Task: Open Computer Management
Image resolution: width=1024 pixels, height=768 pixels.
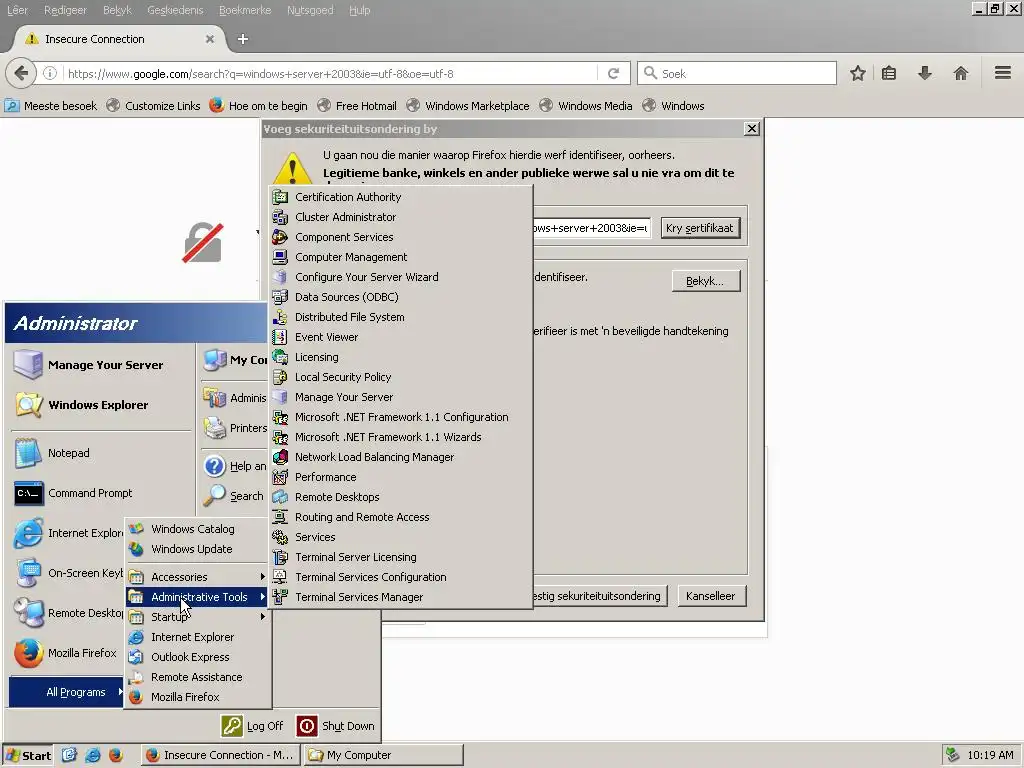Action: 401,257
